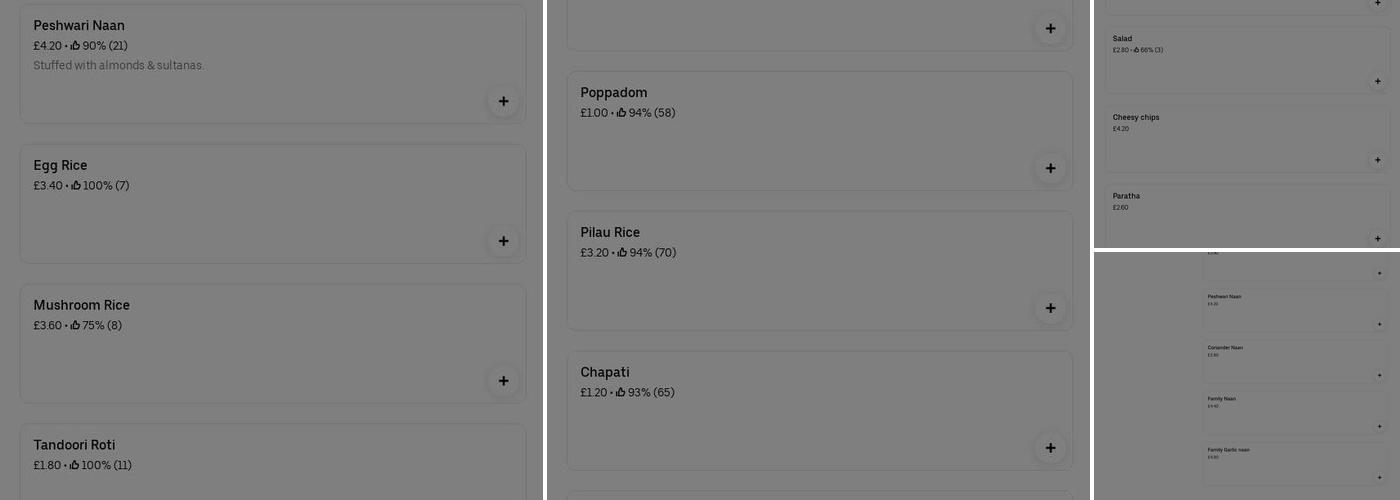Screen dimensions: 1400x500
Task: Open the Poppadom item name
Action: [613, 92]
